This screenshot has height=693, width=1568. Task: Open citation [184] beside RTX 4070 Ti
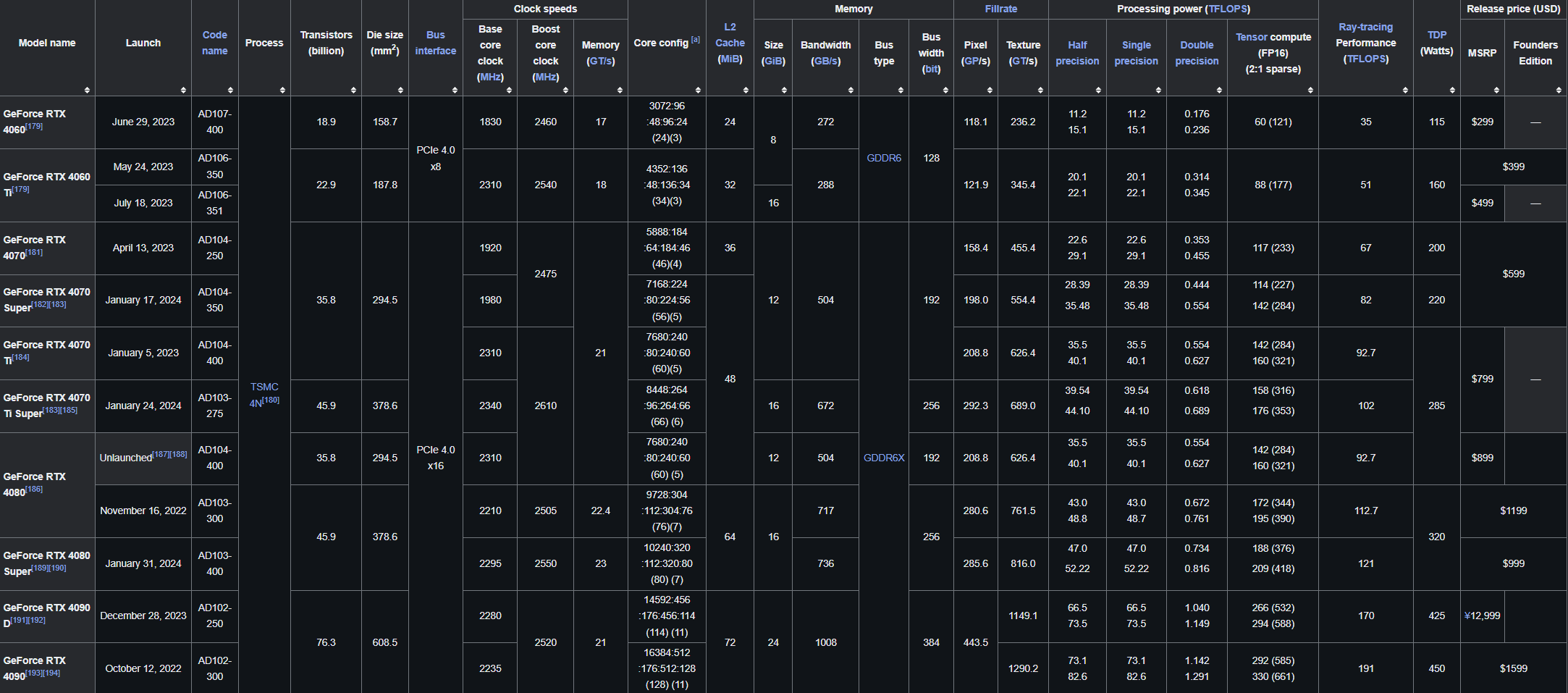[x=20, y=357]
